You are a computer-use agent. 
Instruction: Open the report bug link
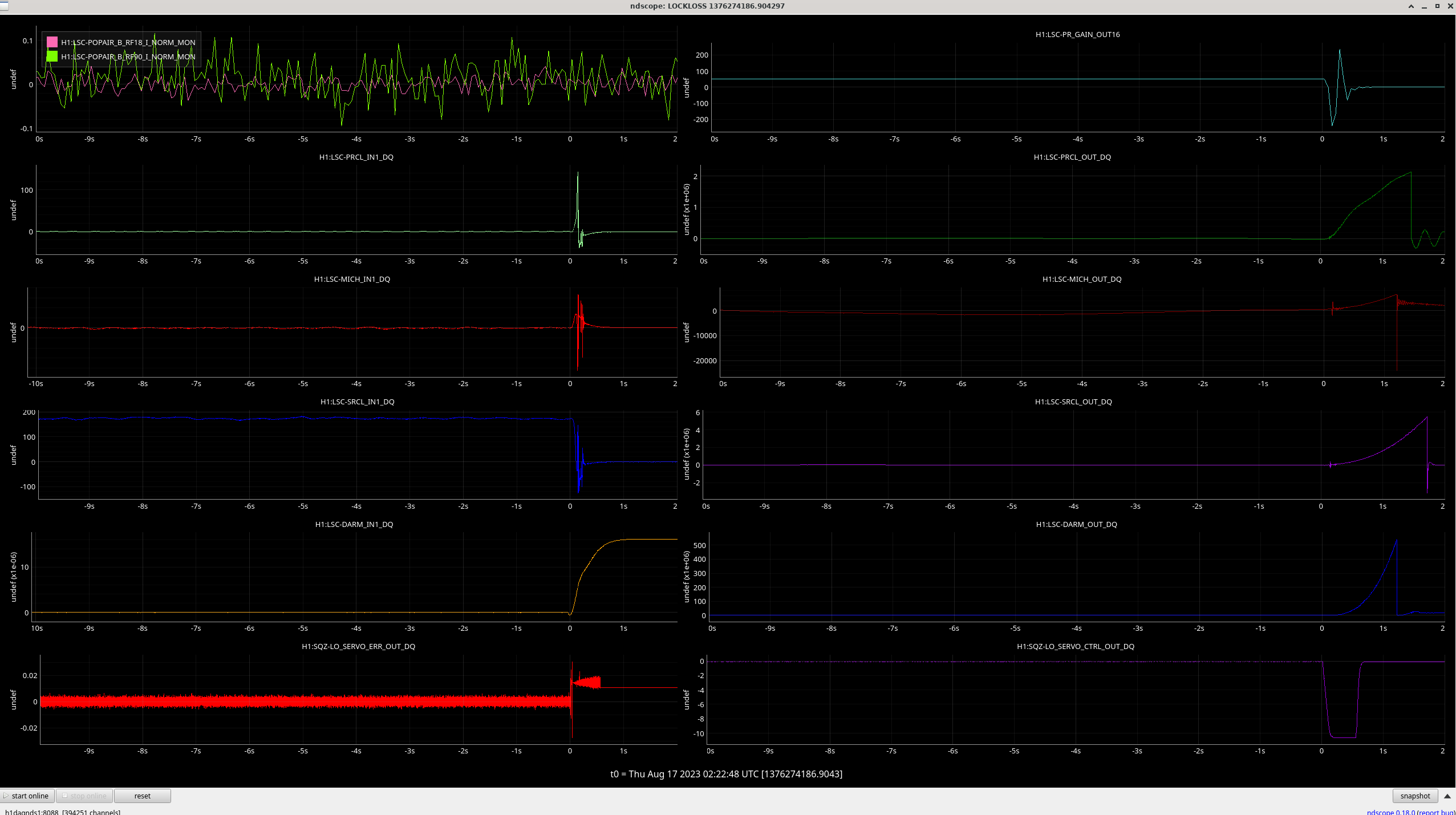coord(1436,812)
